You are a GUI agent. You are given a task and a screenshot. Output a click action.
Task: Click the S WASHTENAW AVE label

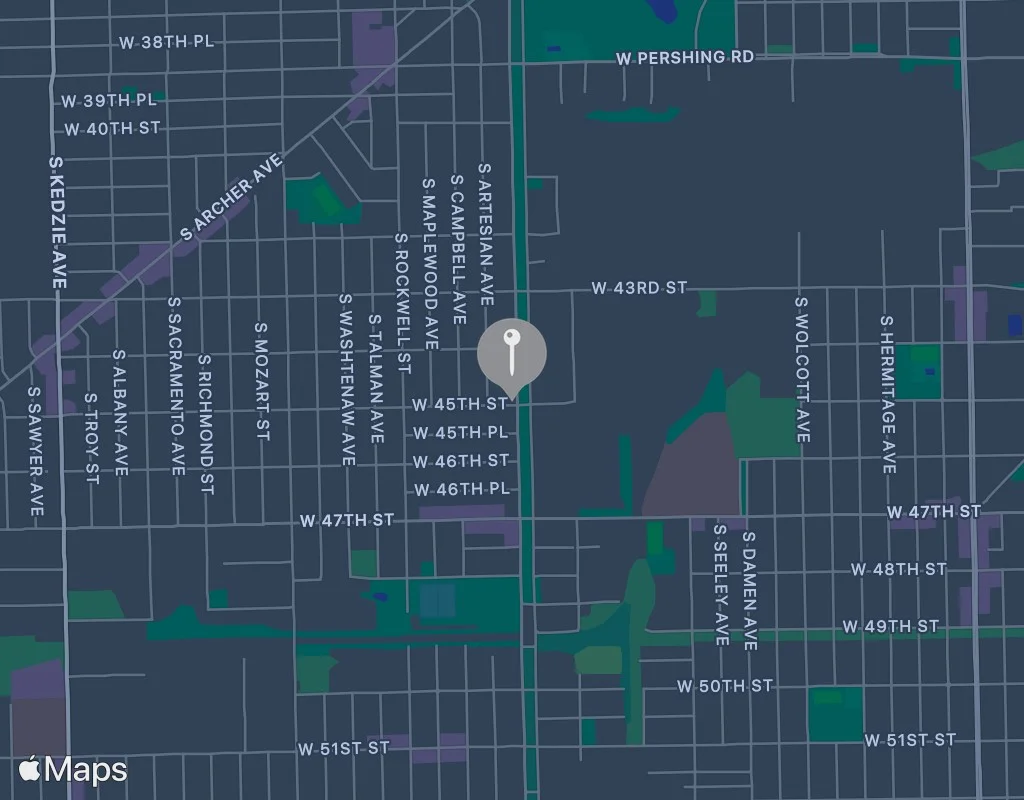click(x=347, y=379)
